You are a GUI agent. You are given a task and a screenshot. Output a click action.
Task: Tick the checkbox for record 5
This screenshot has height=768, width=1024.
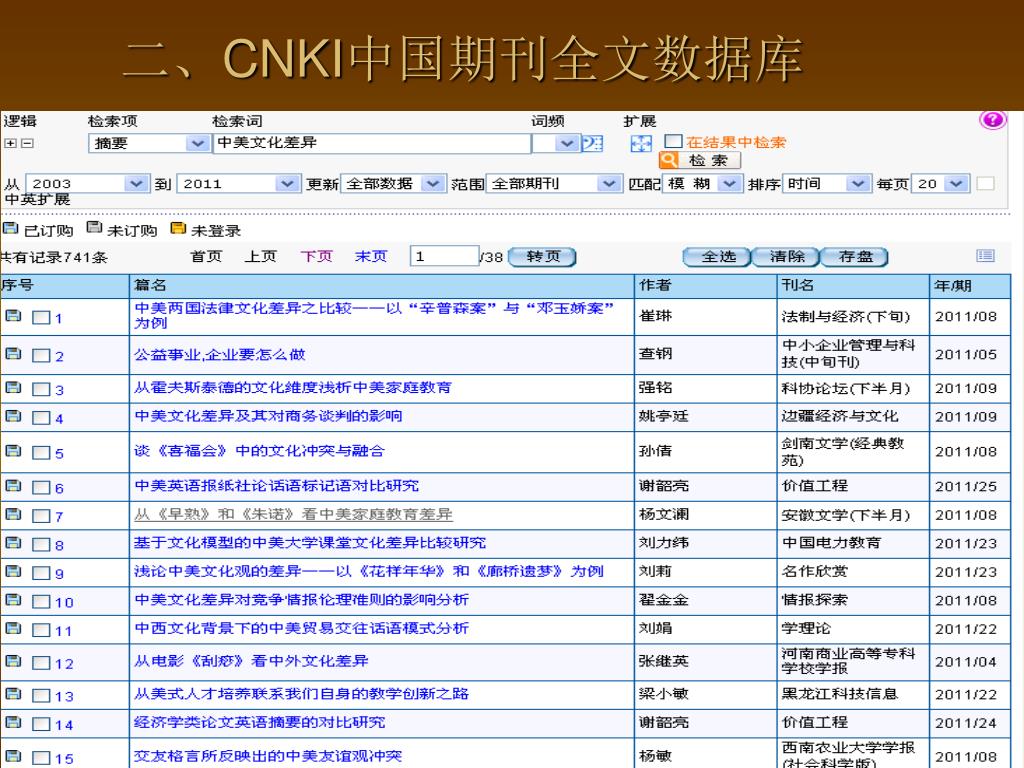pos(41,453)
